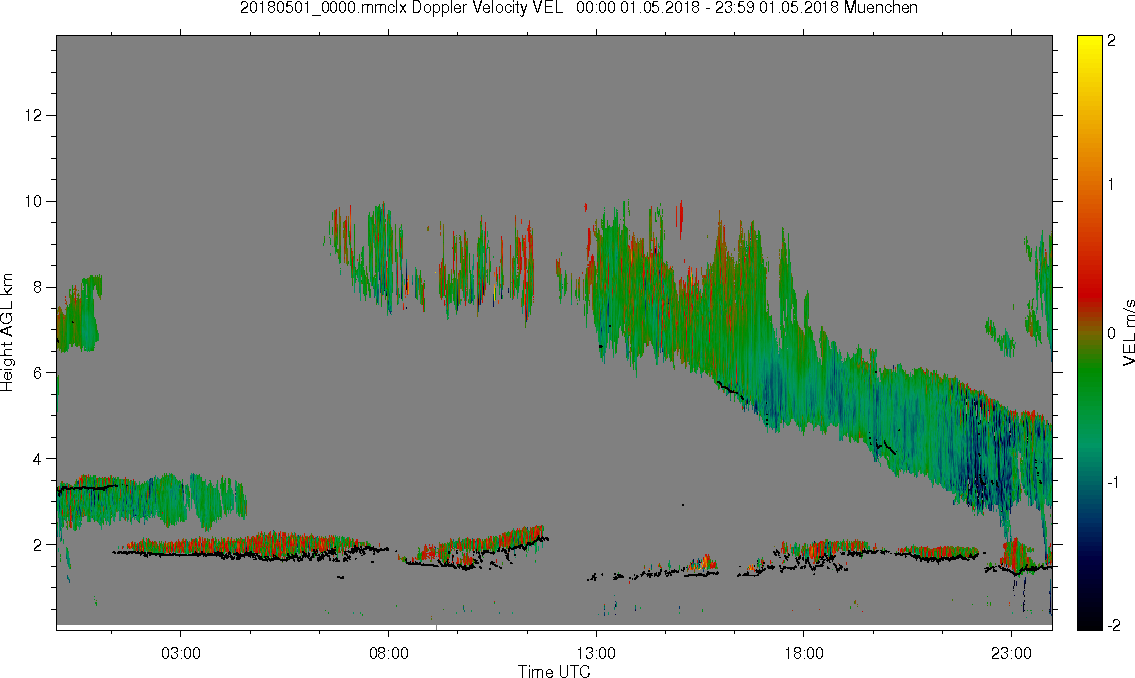Screen dimensions: 1135x678
Task: Click the colorbar value -1 label
Action: click(1113, 482)
